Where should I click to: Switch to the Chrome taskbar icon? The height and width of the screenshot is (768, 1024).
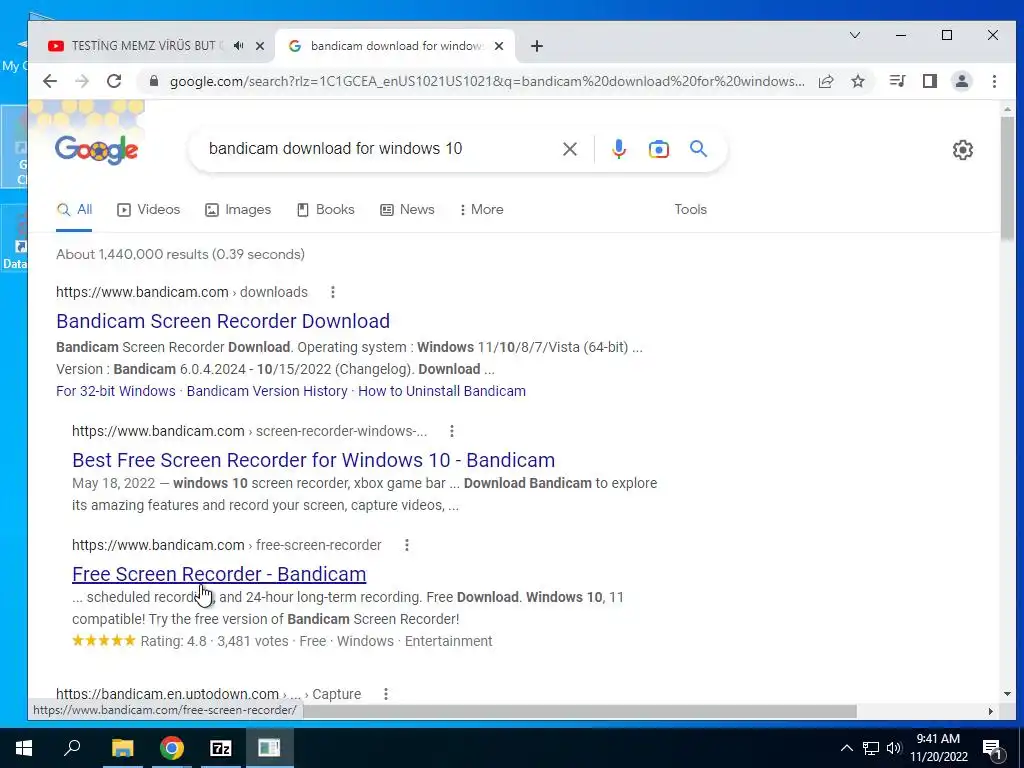pos(172,748)
